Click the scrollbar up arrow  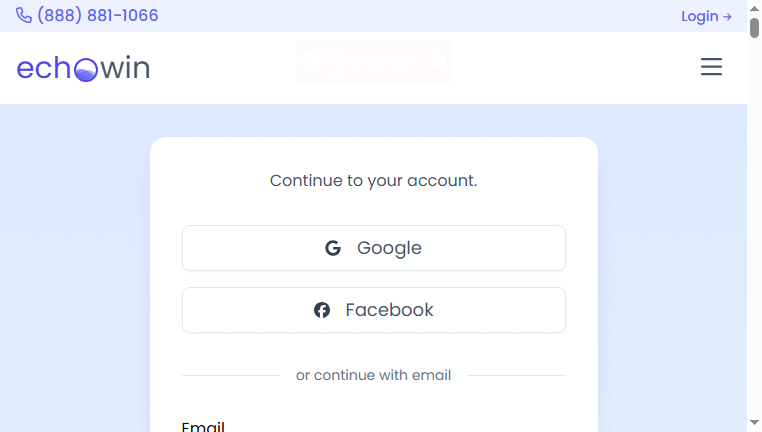click(754, 8)
